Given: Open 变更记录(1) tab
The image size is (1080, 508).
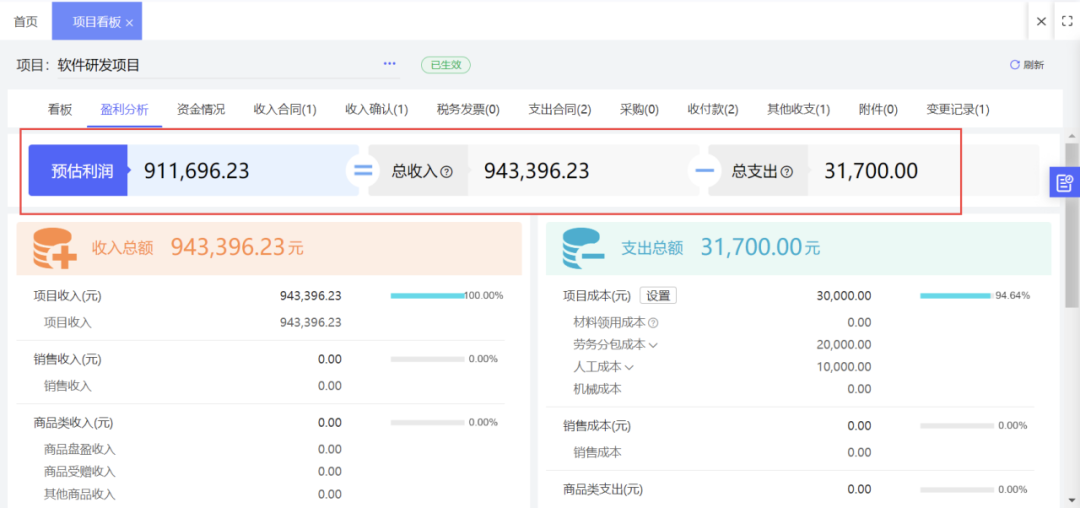Looking at the screenshot, I should (x=957, y=109).
